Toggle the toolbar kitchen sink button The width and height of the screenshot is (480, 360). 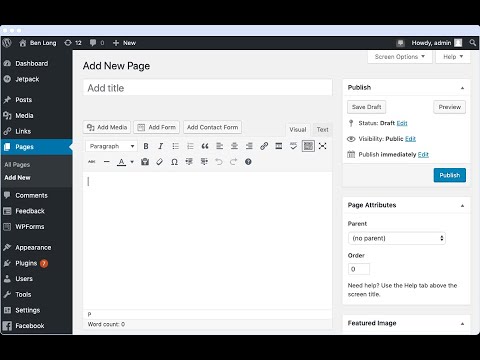(308, 146)
